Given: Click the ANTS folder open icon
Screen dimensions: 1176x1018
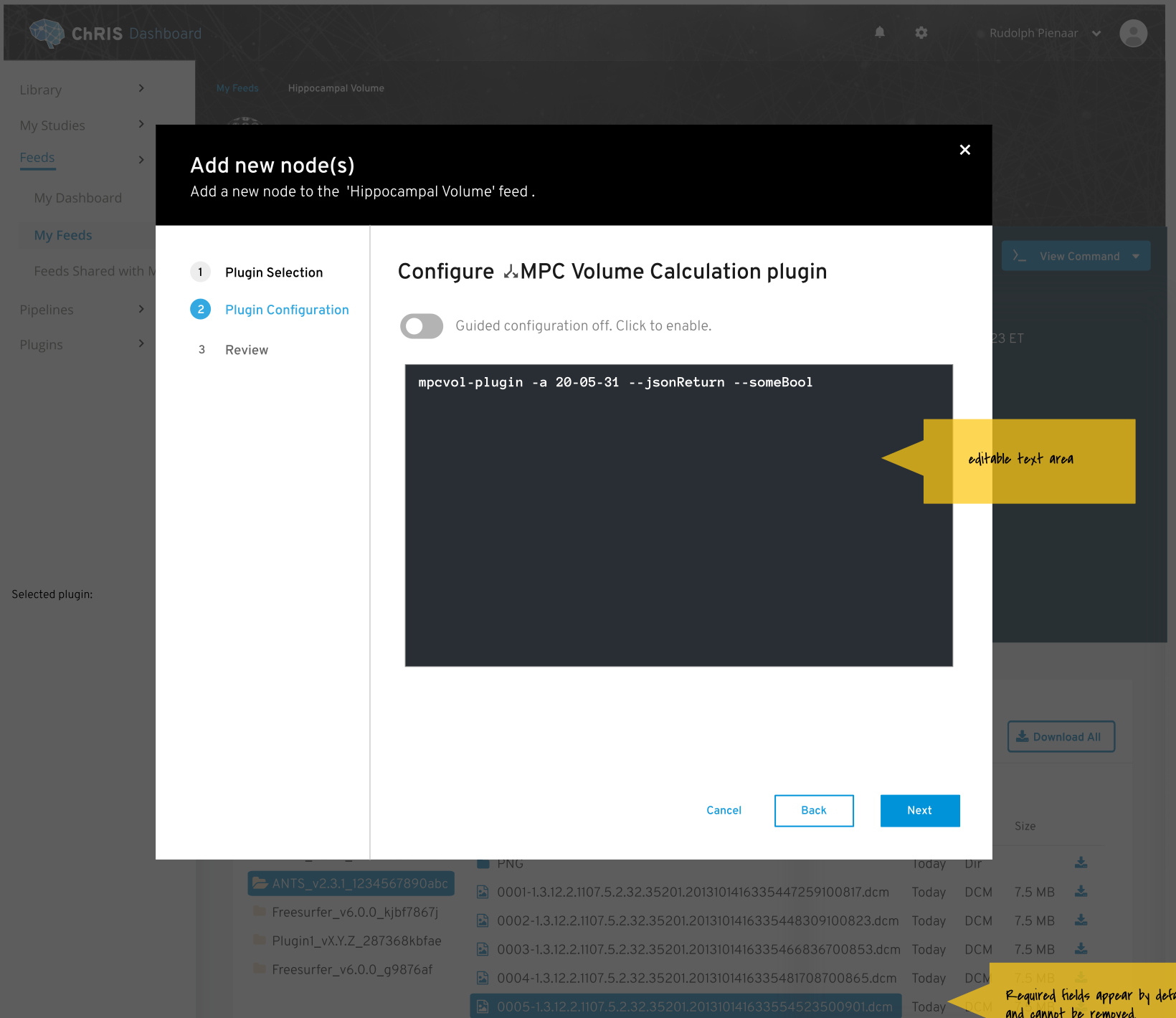Looking at the screenshot, I should tap(260, 883).
